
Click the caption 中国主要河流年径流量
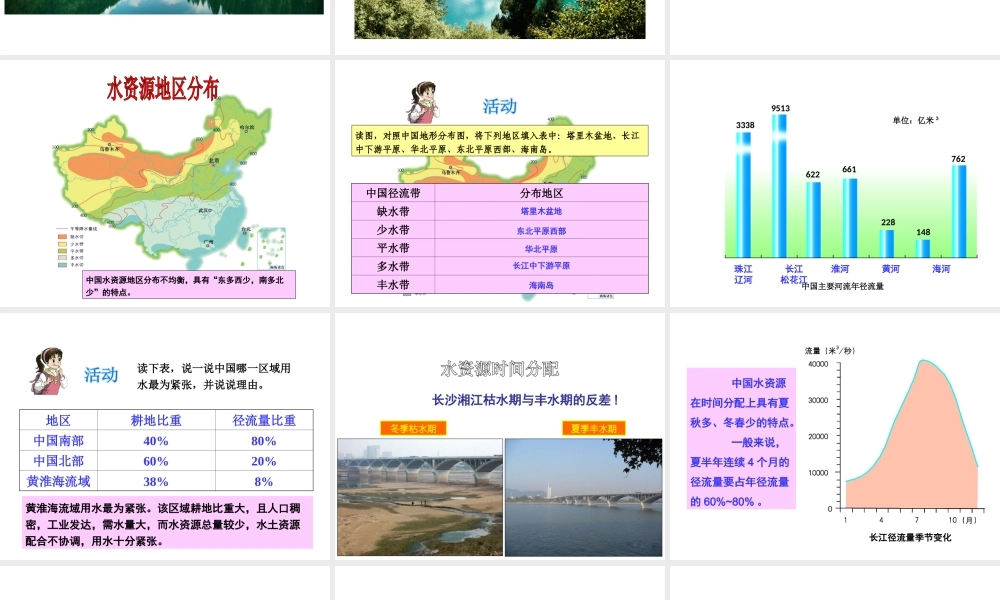click(842, 286)
